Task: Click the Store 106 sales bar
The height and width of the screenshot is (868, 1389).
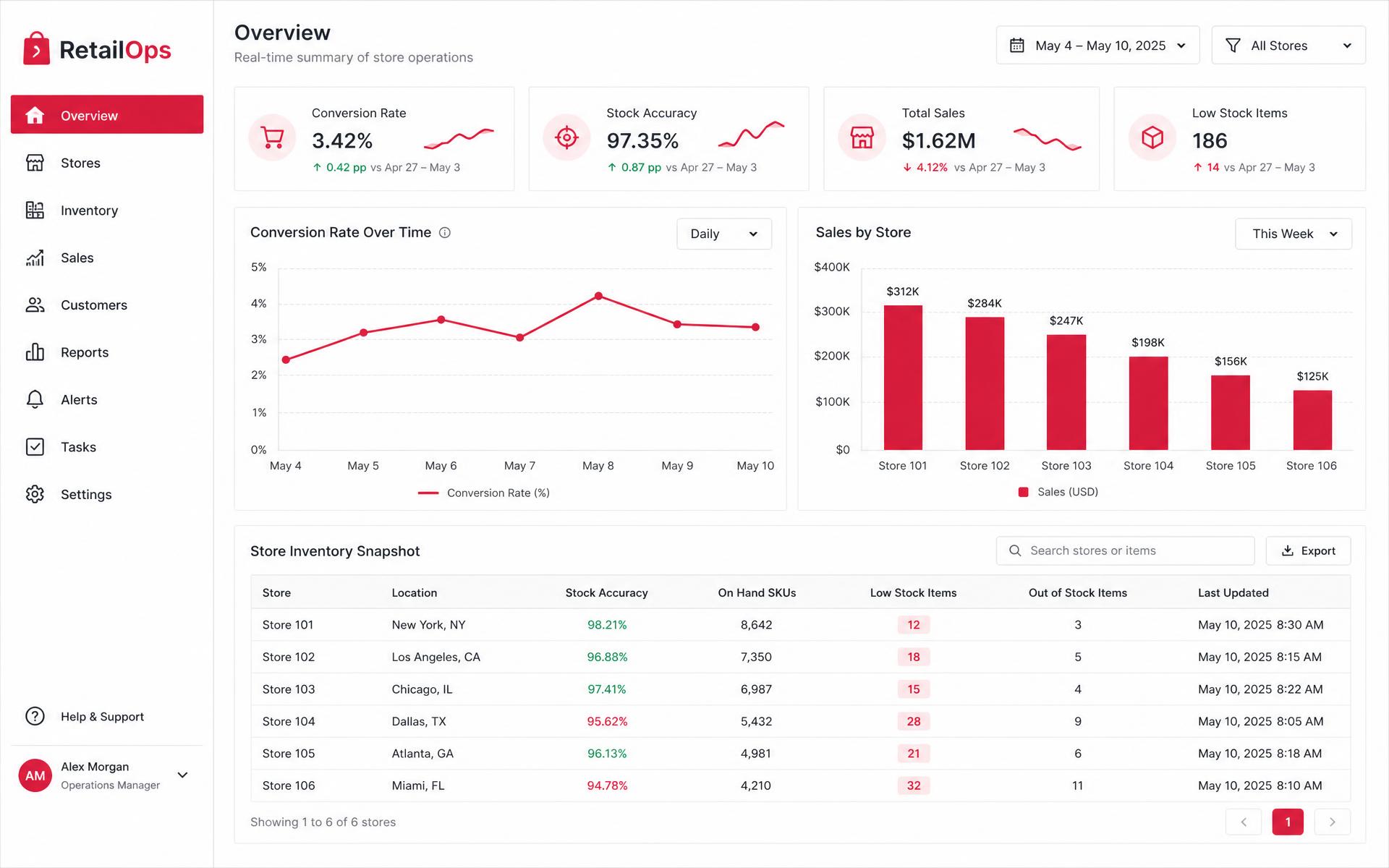Action: tap(1312, 420)
